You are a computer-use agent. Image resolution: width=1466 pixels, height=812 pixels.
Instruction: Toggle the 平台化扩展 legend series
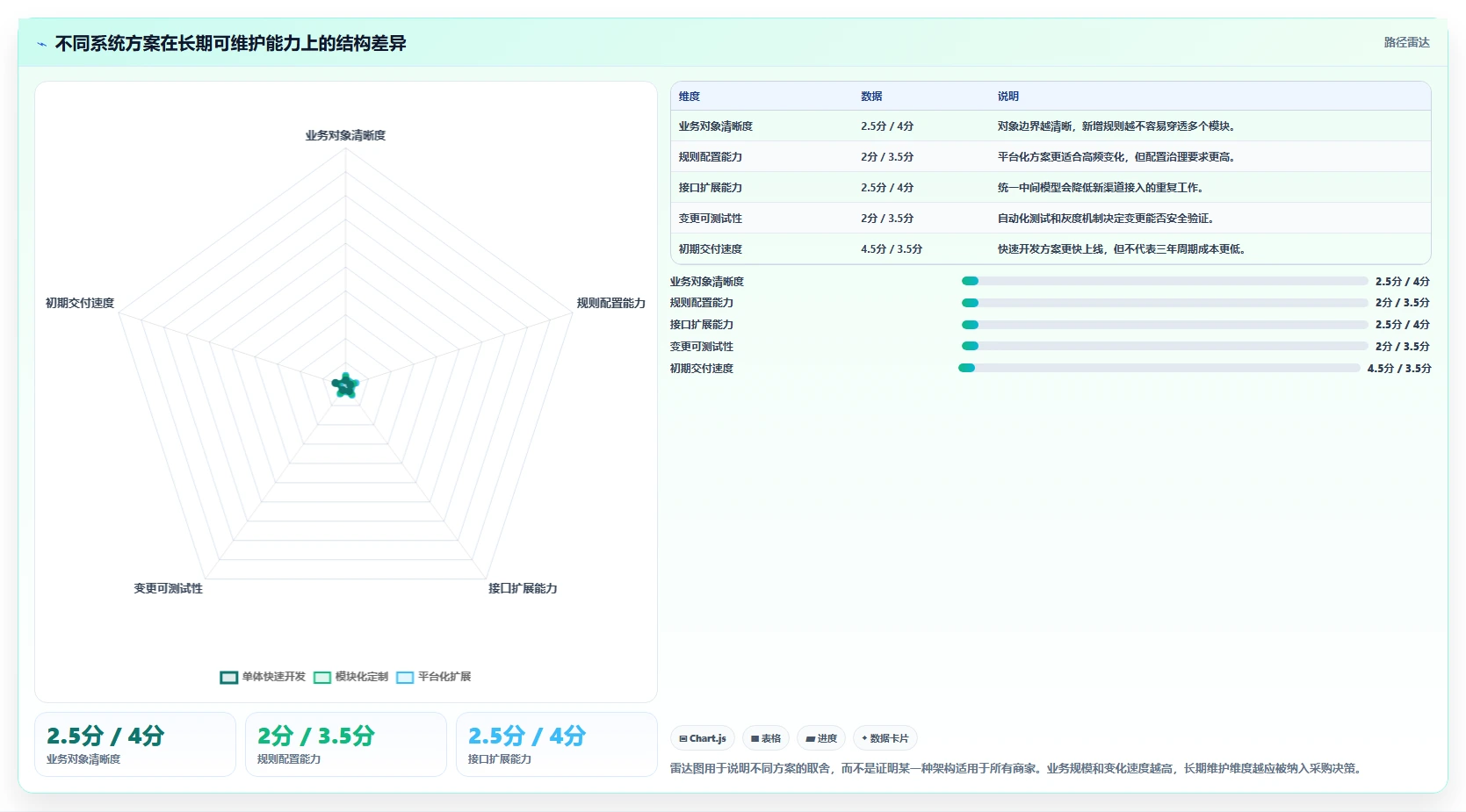point(434,677)
